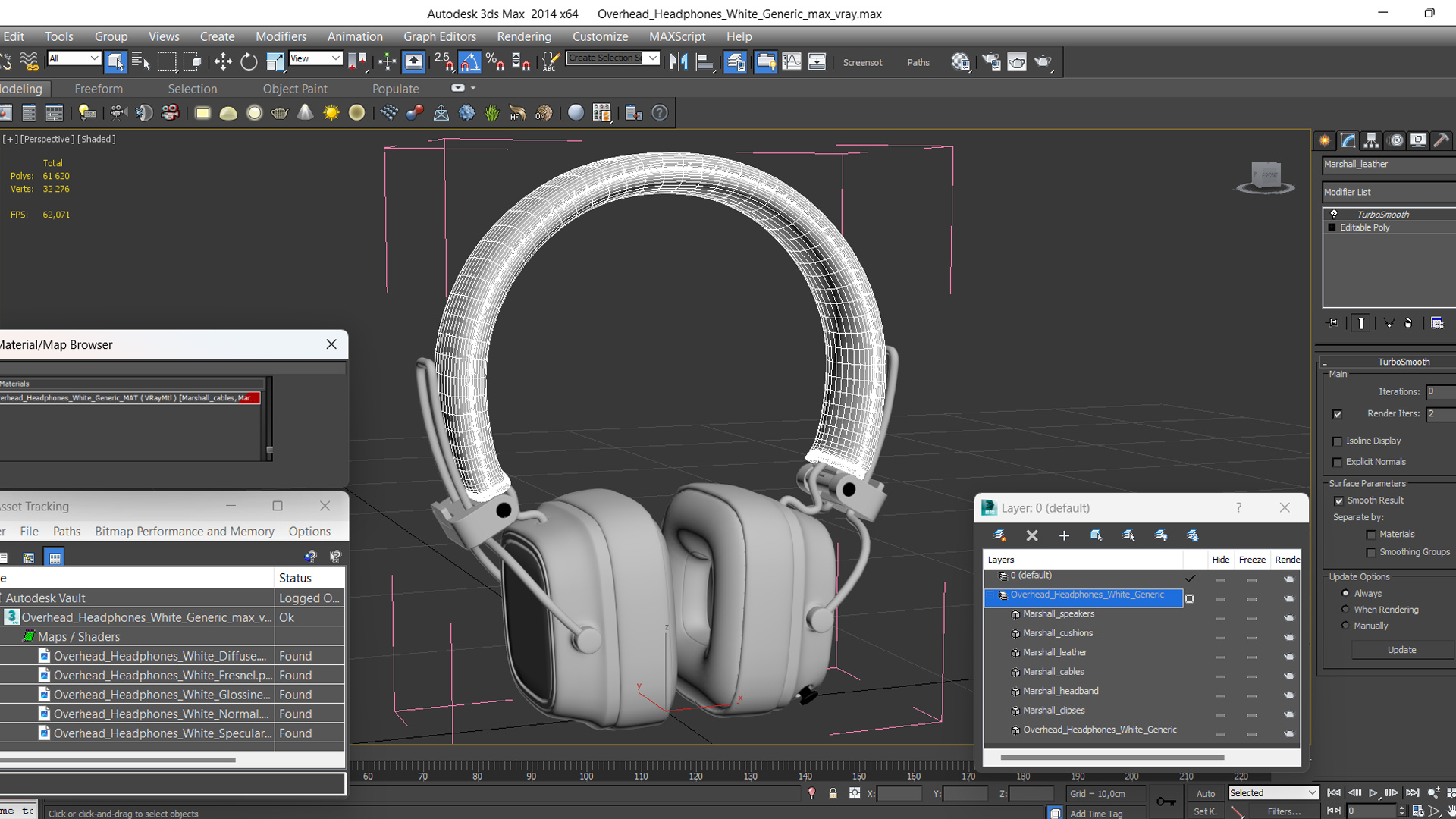Click the ViewCube in the viewport
The image size is (1456, 819).
tap(1266, 177)
